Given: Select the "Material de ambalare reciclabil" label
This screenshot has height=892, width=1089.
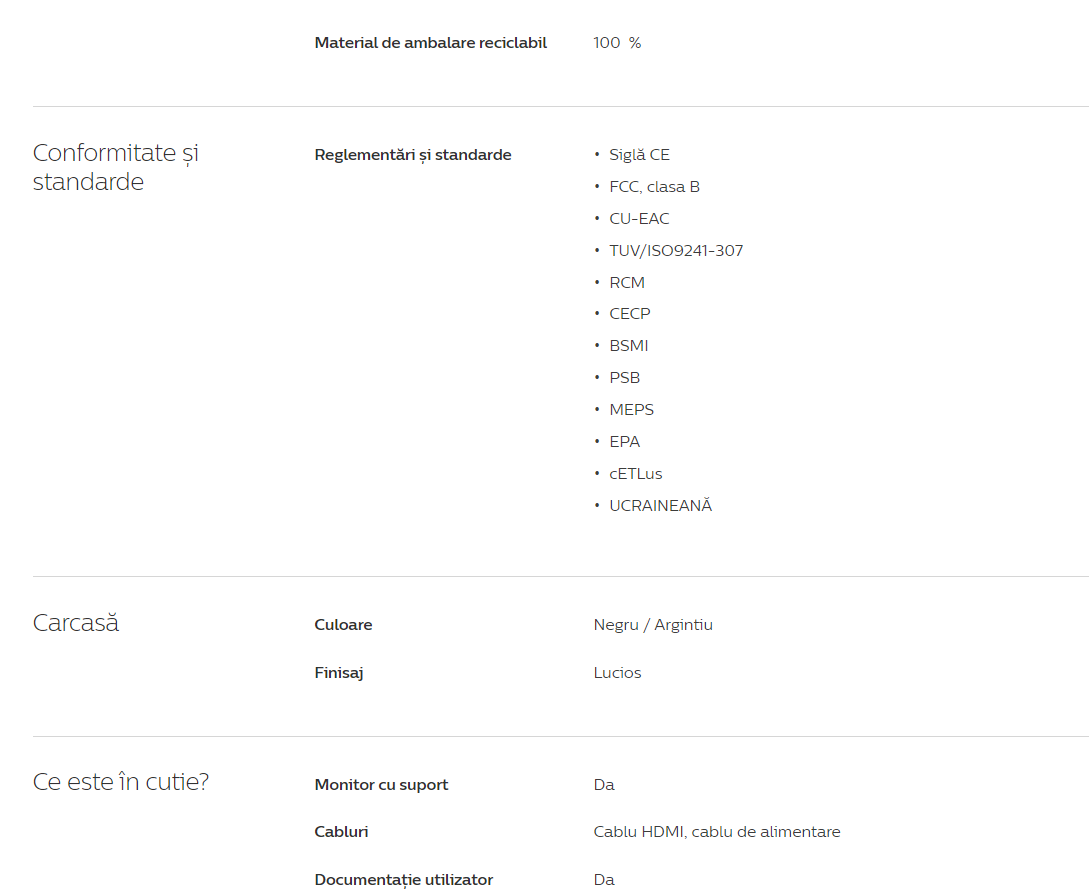Looking at the screenshot, I should pyautogui.click(x=431, y=43).
